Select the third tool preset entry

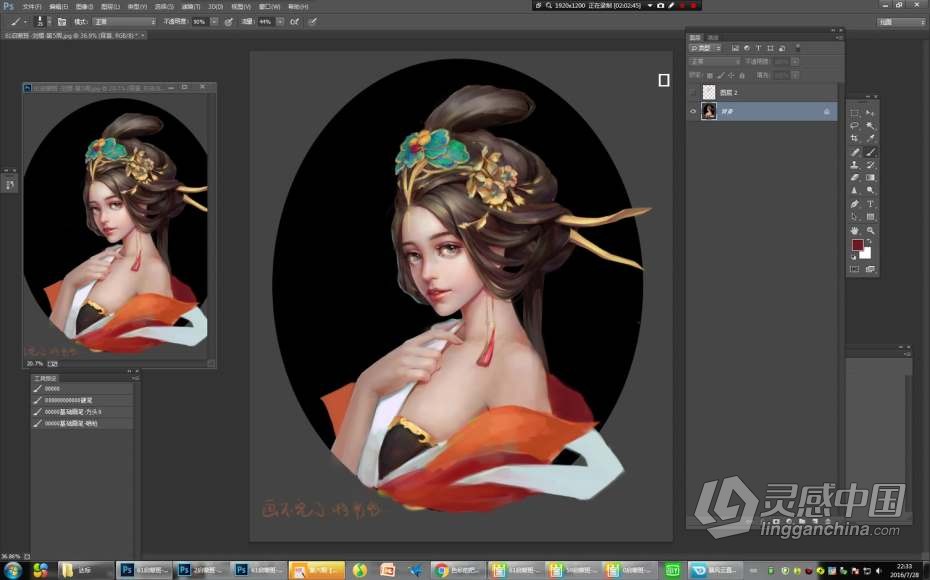pos(82,412)
